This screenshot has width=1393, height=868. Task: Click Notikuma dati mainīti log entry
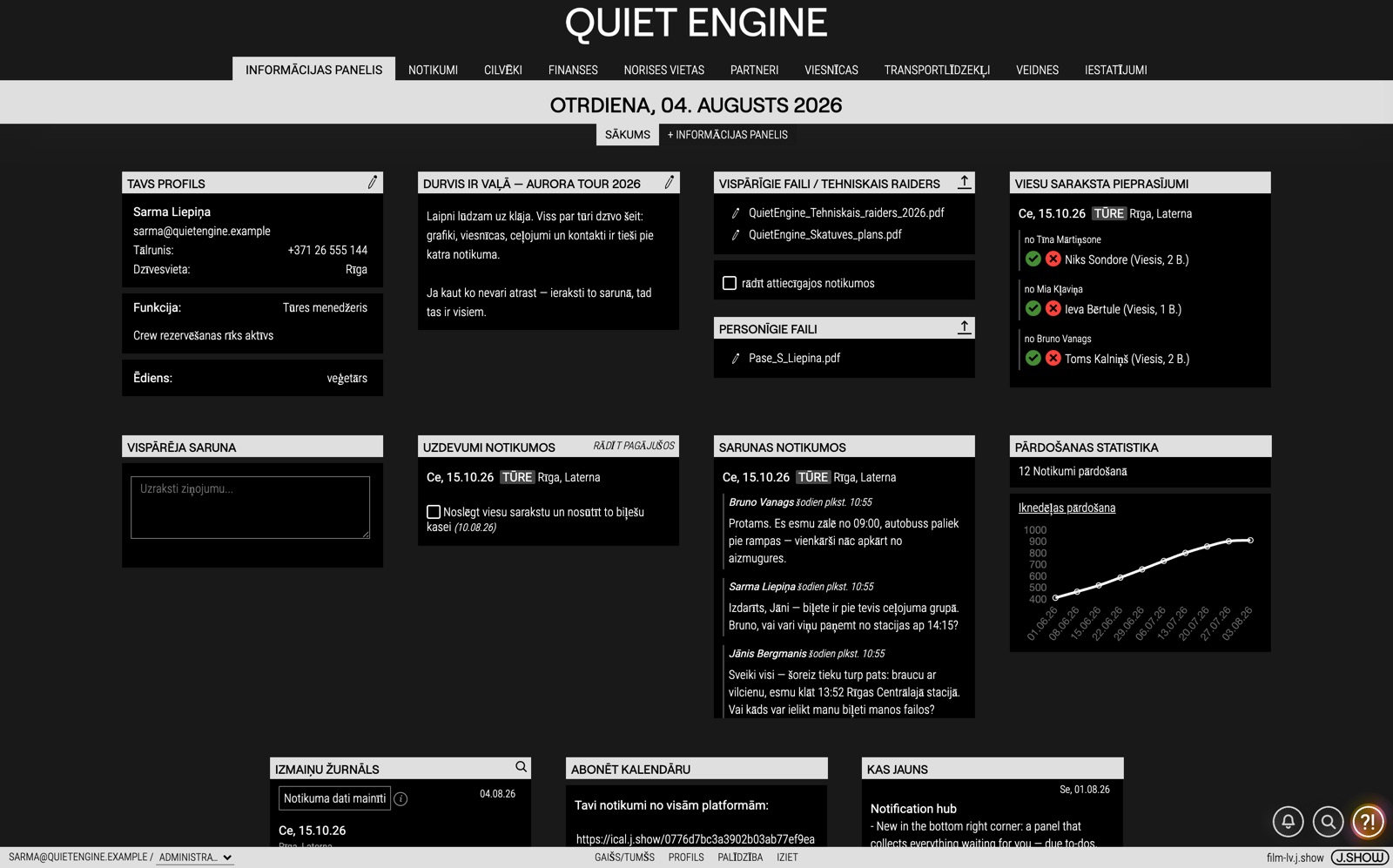click(x=334, y=798)
